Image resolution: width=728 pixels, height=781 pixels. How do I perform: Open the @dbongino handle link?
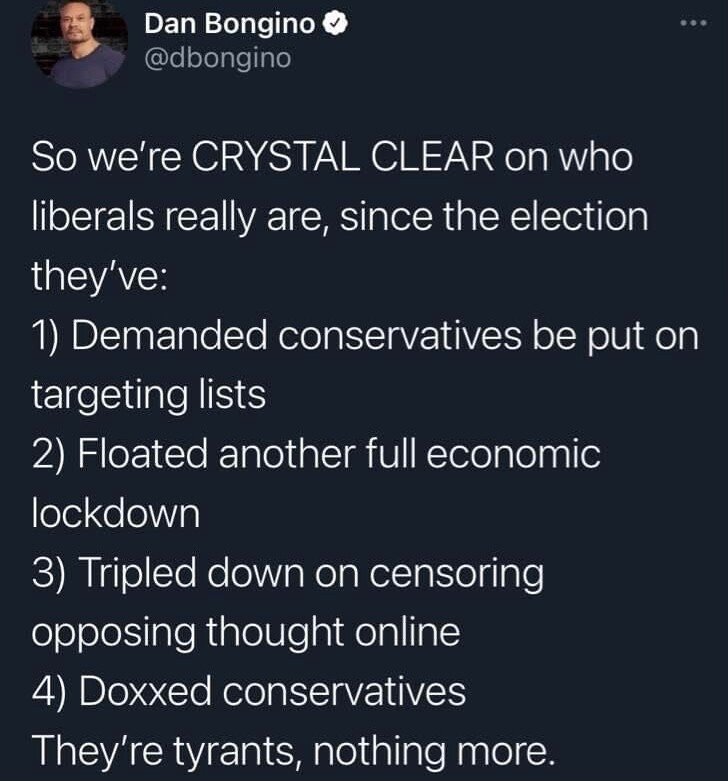click(219, 58)
